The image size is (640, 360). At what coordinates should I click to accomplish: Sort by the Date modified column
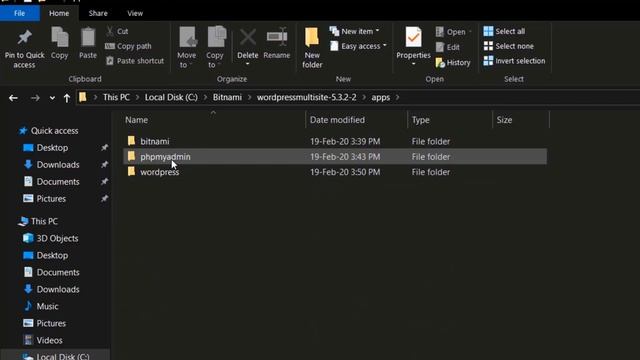point(337,120)
